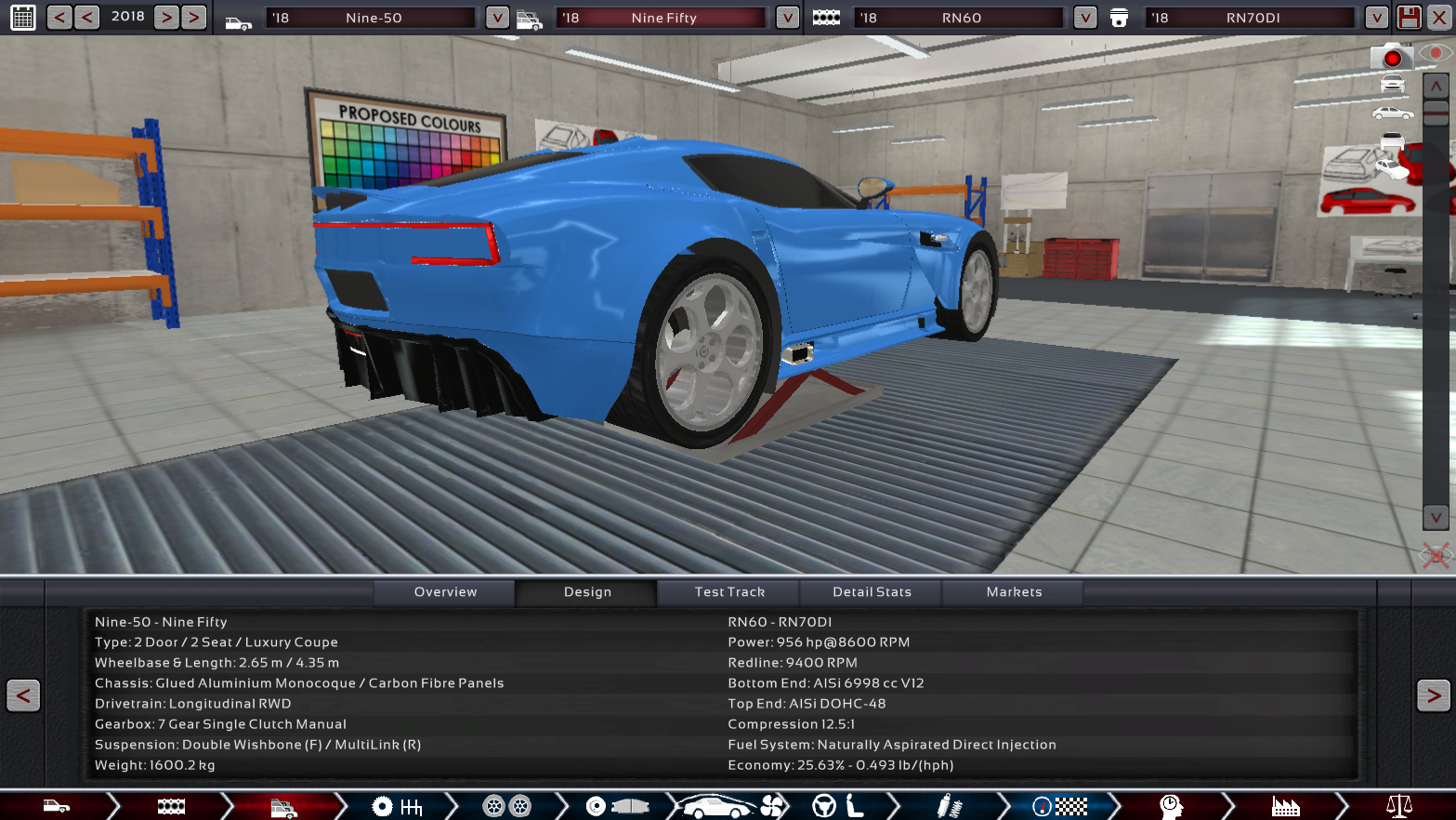
Task: Switch to the Test Track tab
Action: [x=729, y=592]
